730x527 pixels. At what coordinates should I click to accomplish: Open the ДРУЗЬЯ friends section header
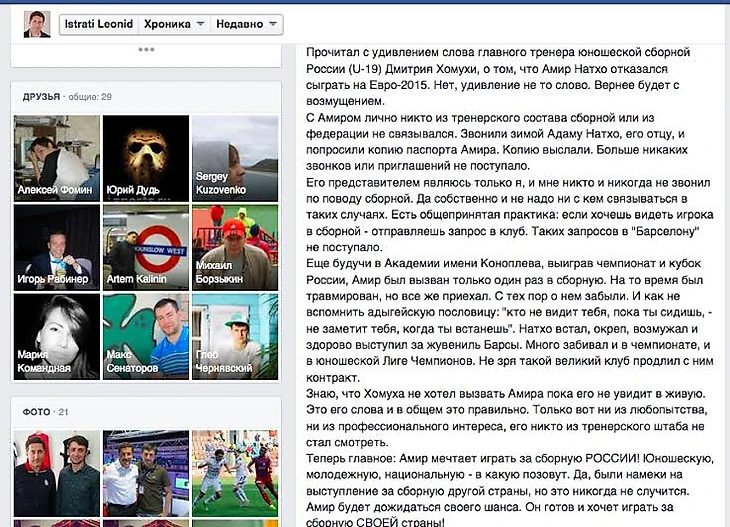click(41, 96)
